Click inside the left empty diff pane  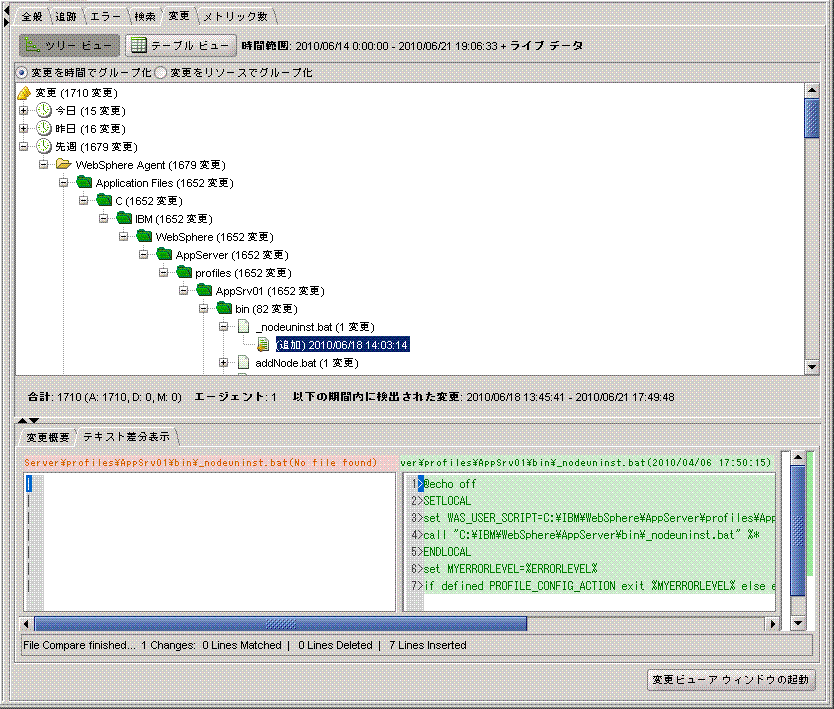(210, 542)
